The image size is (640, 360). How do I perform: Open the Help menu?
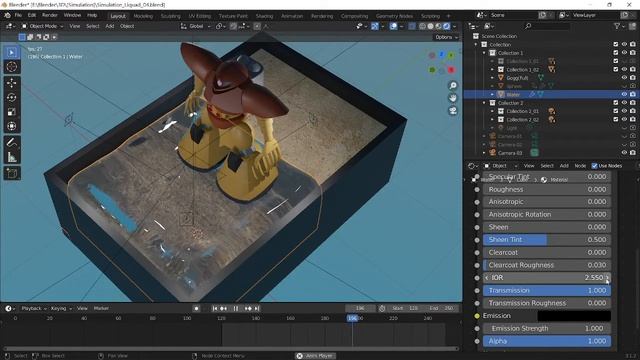(92, 15)
